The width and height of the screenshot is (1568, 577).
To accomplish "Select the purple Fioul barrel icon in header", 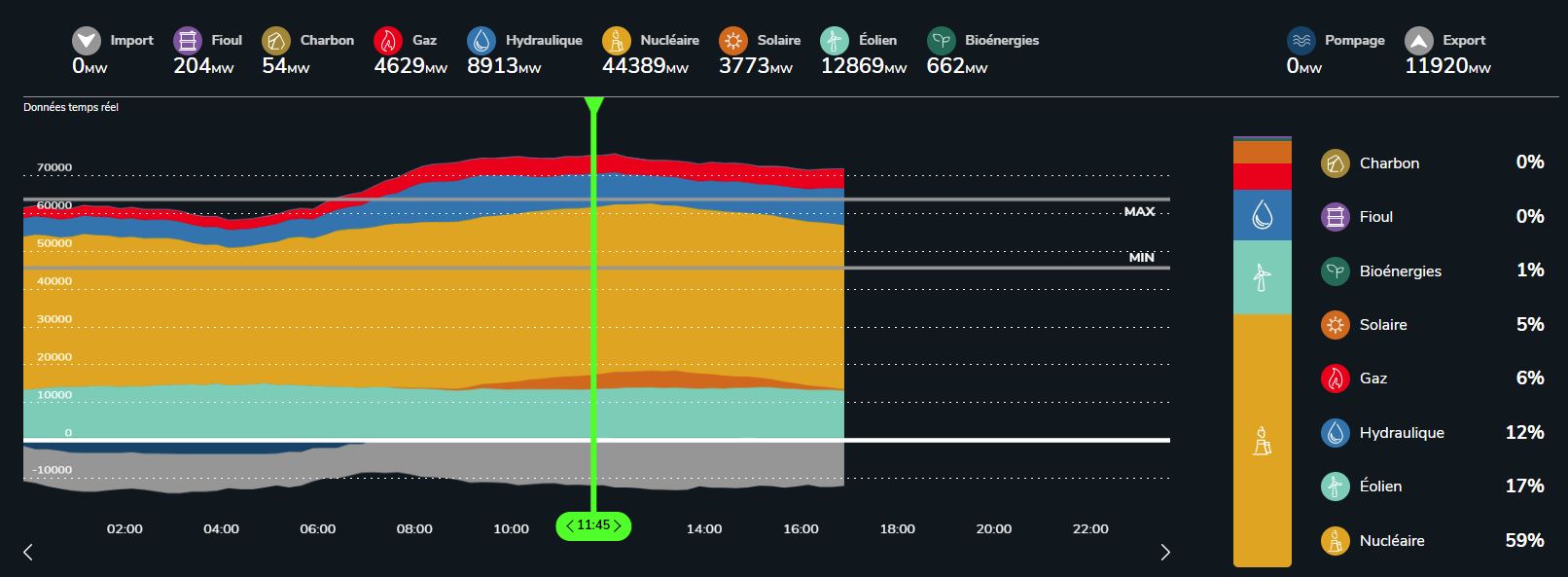I will [188, 41].
